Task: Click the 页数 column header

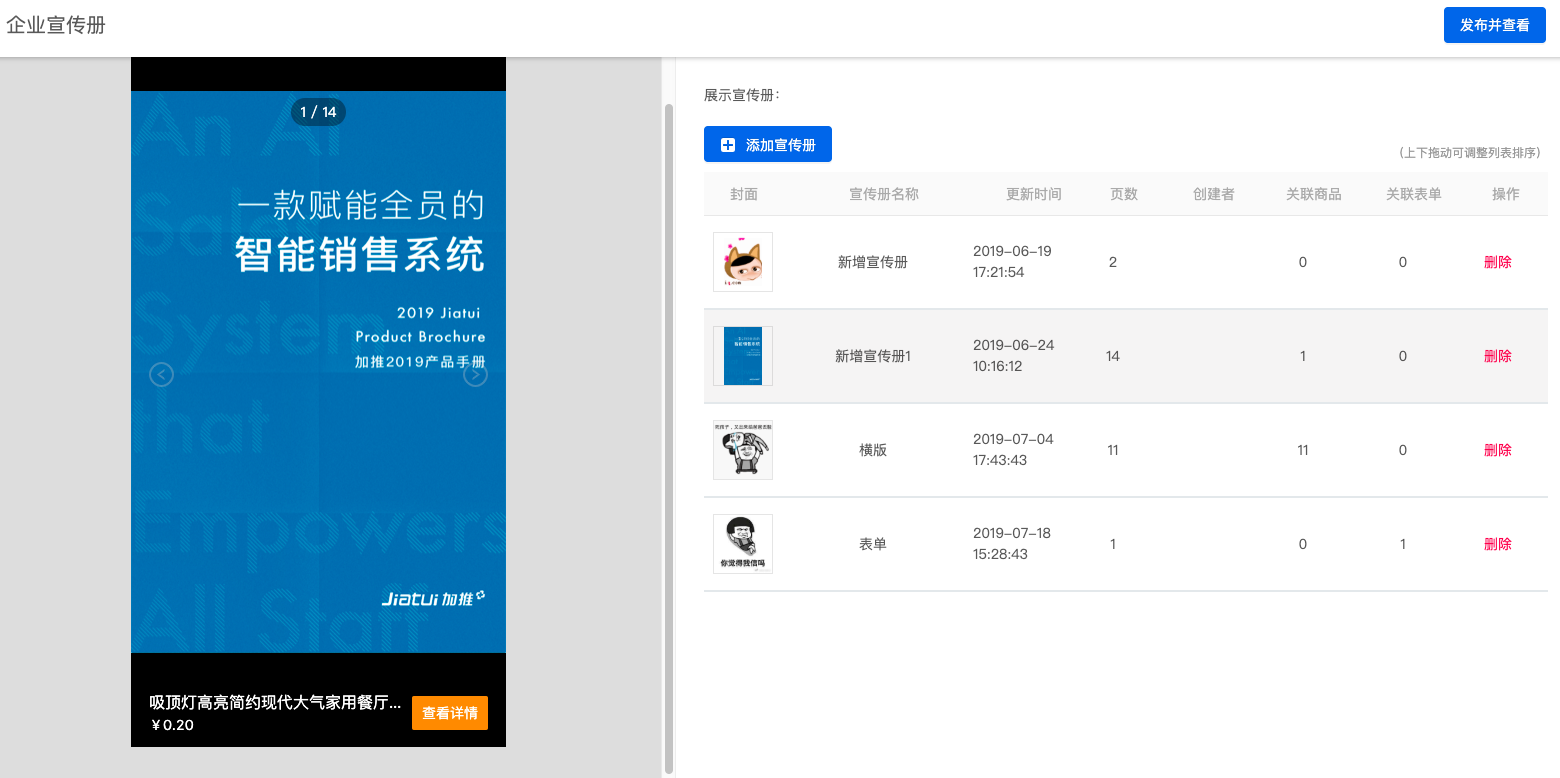Action: tap(1124, 194)
